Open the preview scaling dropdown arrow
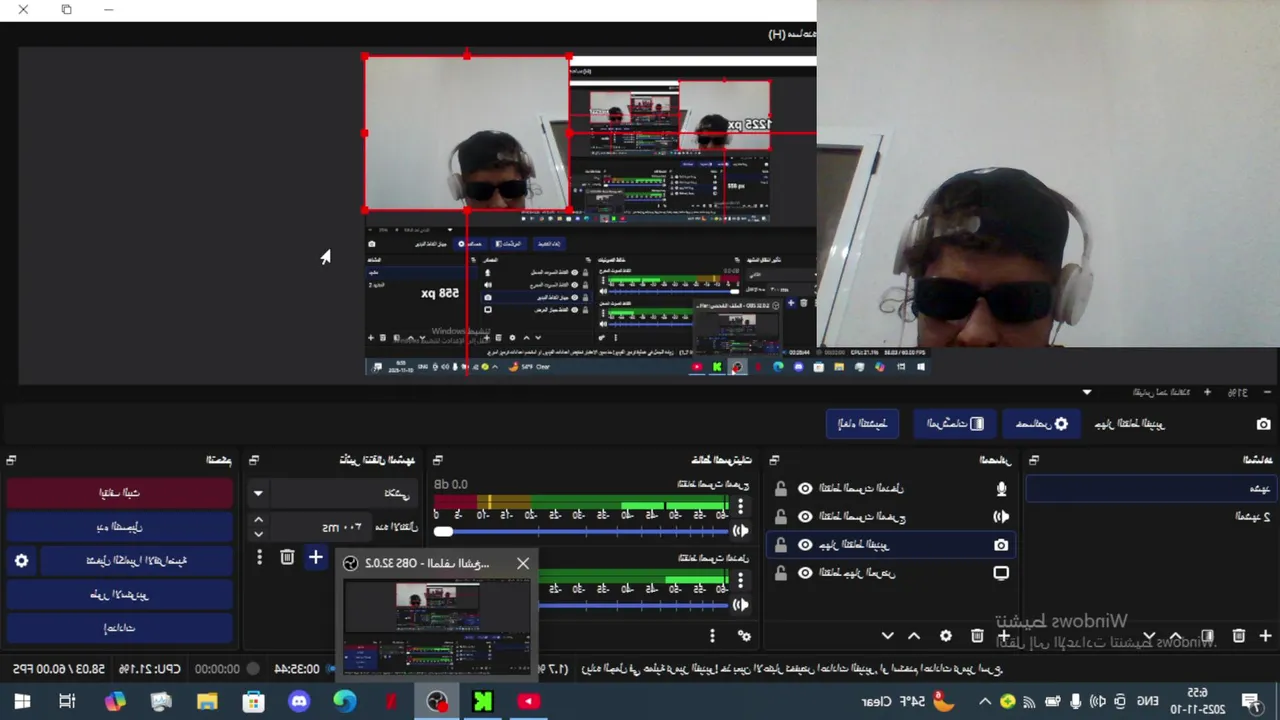This screenshot has width=1280, height=720. pyautogui.click(x=1087, y=392)
